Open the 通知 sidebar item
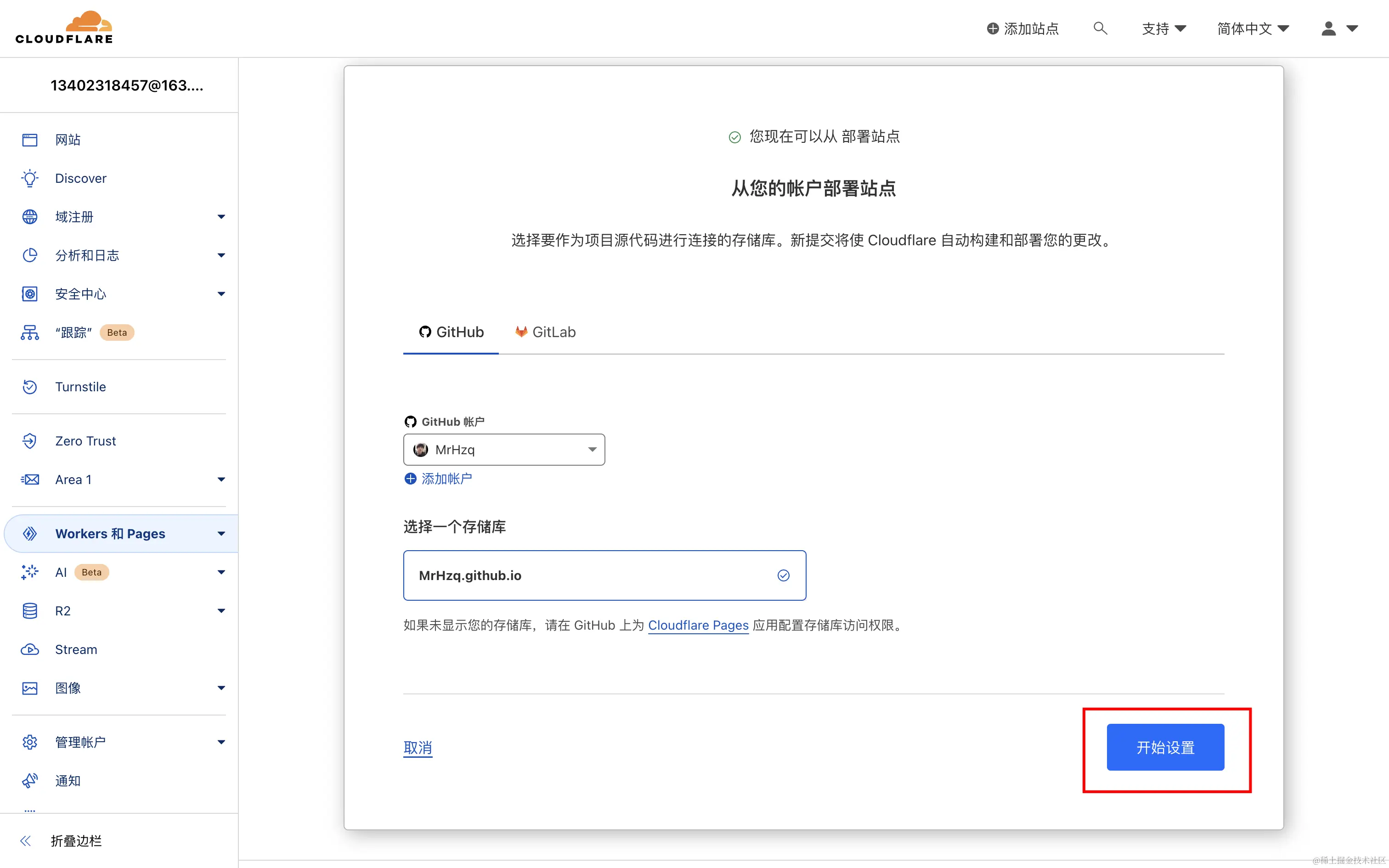This screenshot has height=868, width=1389. point(68,781)
